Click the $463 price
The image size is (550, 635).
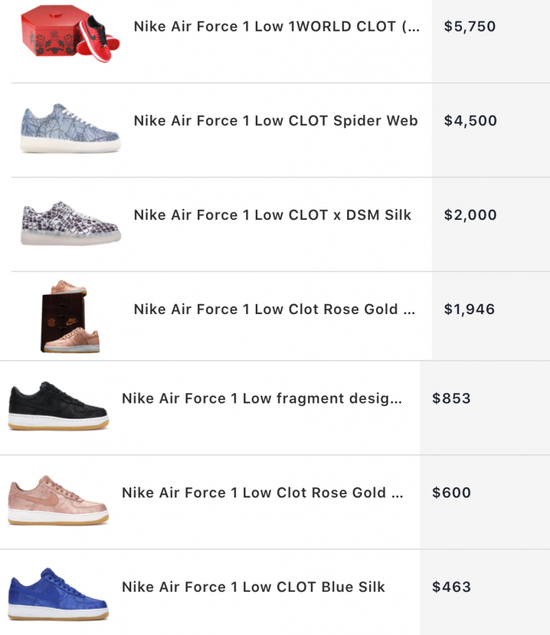pyautogui.click(x=451, y=587)
